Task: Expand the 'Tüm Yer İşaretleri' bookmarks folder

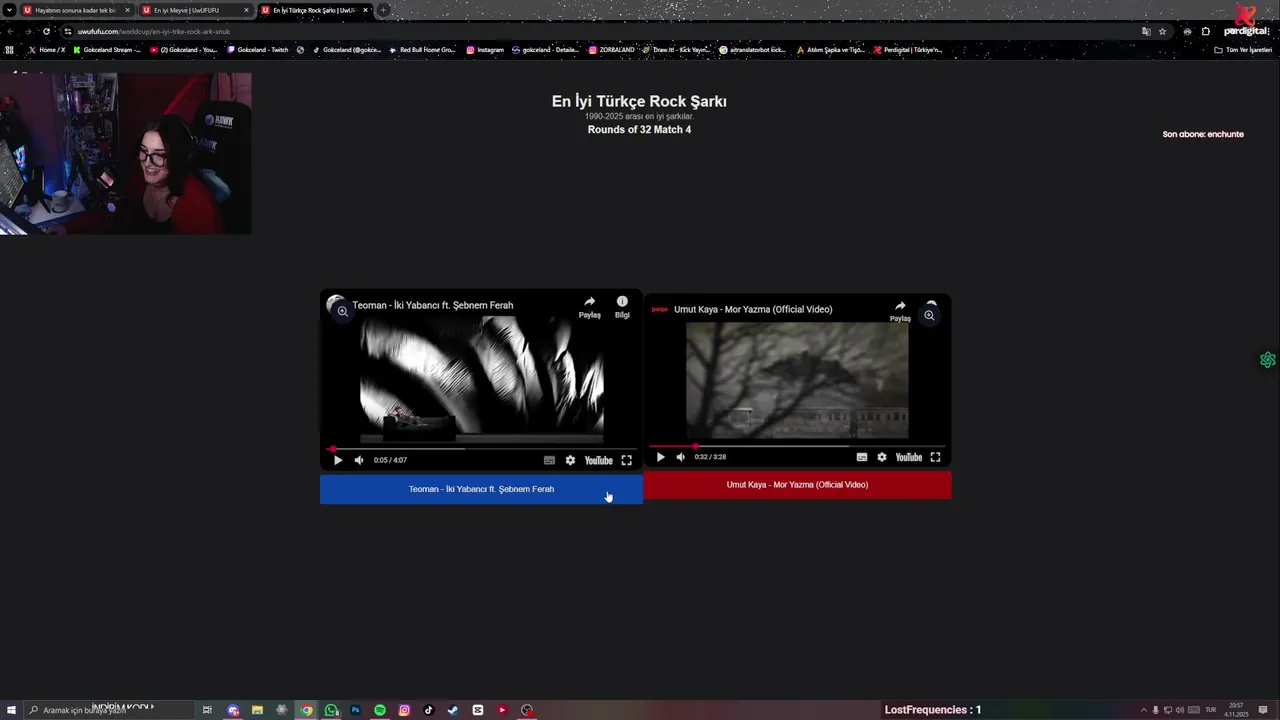Action: pyautogui.click(x=1243, y=49)
